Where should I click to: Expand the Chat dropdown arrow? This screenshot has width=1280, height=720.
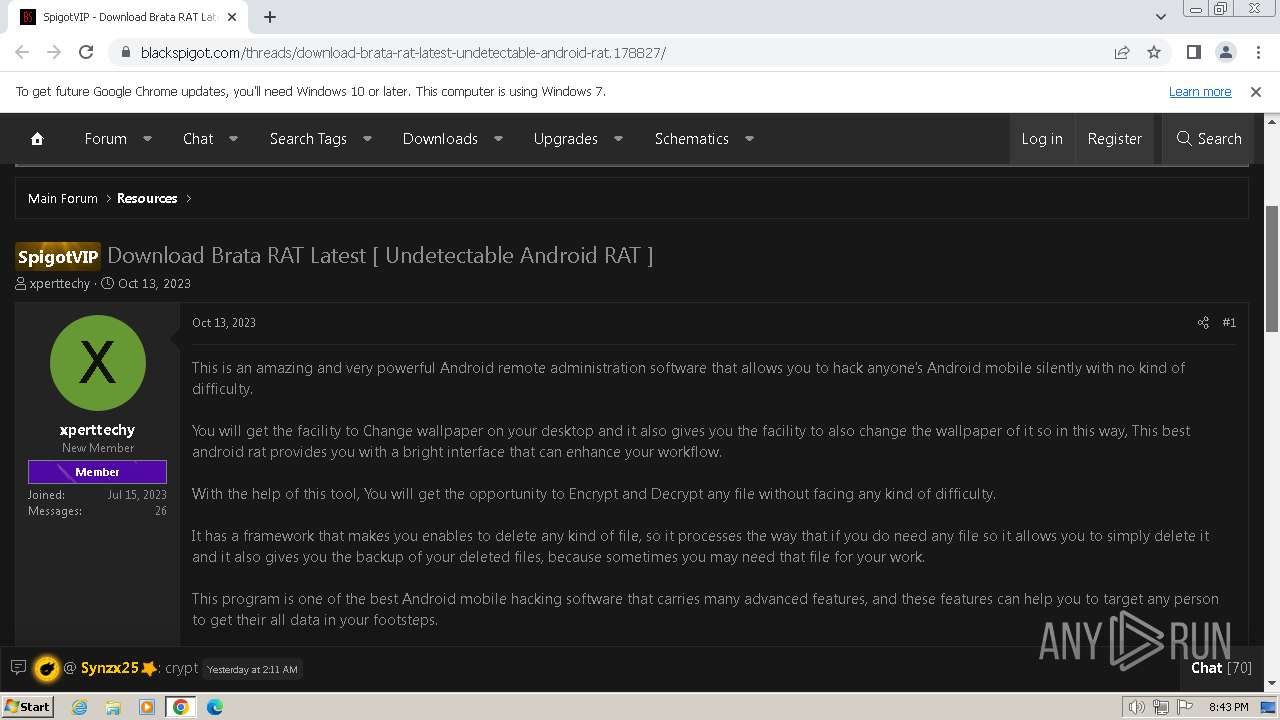point(233,139)
